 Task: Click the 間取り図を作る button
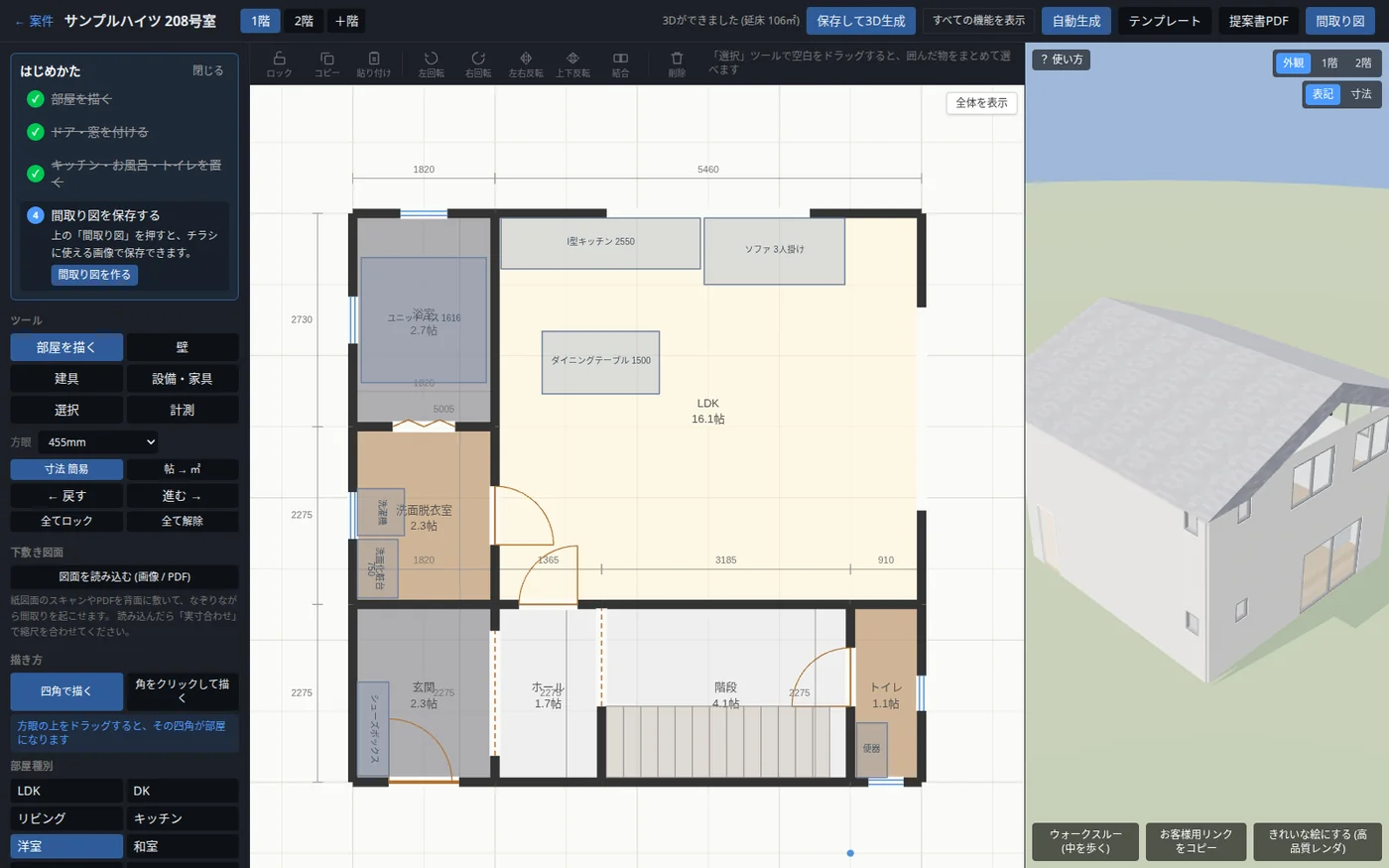pos(94,275)
